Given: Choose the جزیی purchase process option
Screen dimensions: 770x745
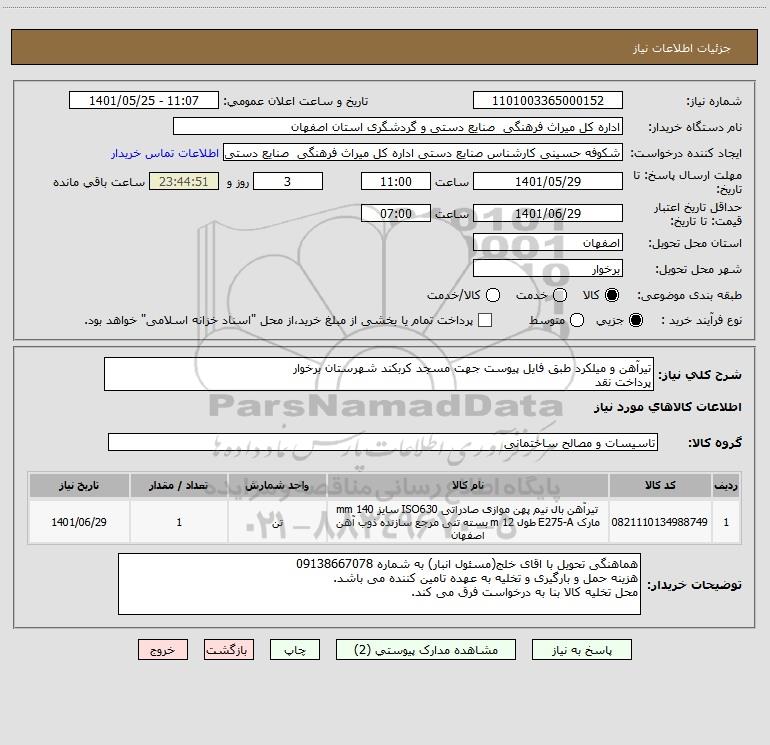Looking at the screenshot, I should click(x=635, y=320).
